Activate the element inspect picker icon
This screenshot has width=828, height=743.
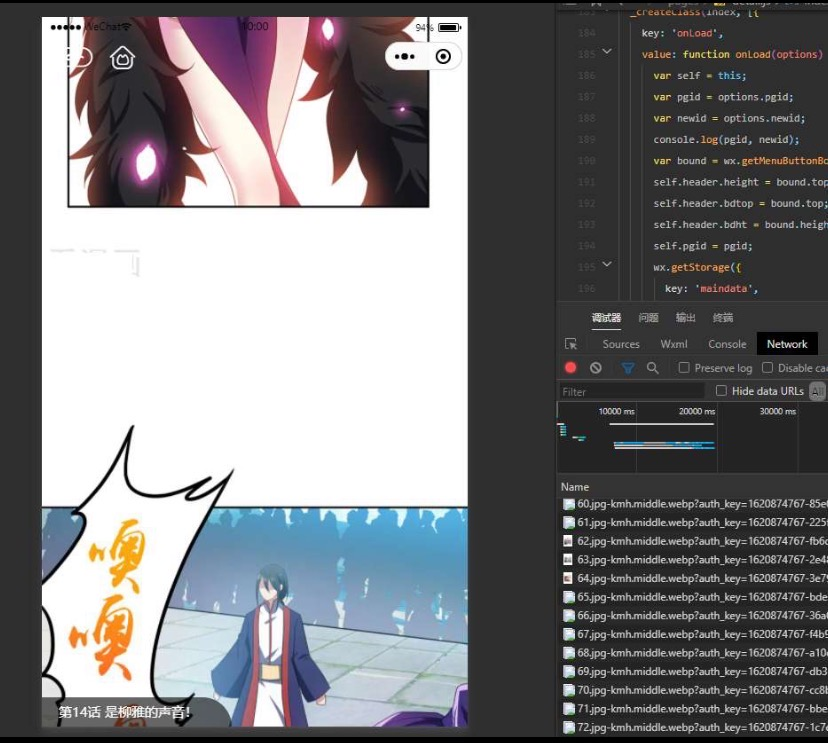pos(571,344)
